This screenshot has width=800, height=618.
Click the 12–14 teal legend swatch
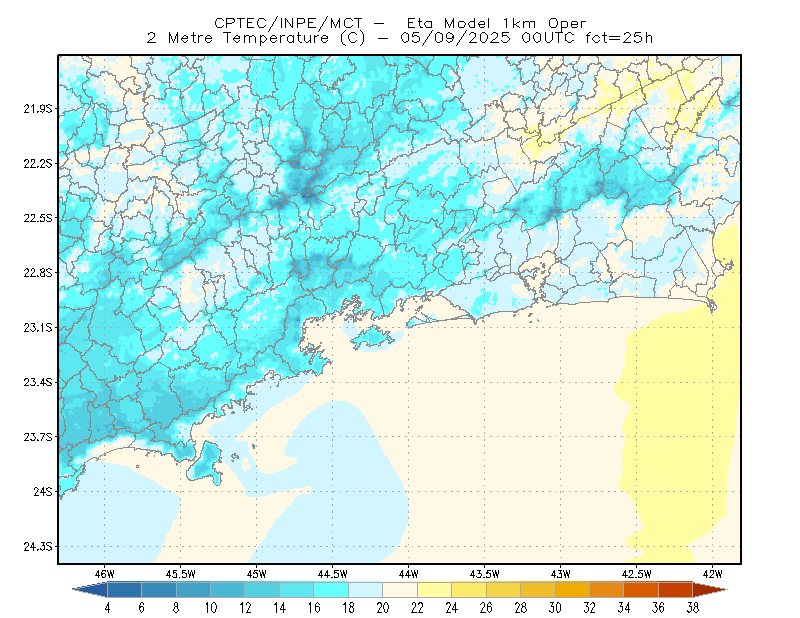click(262, 589)
